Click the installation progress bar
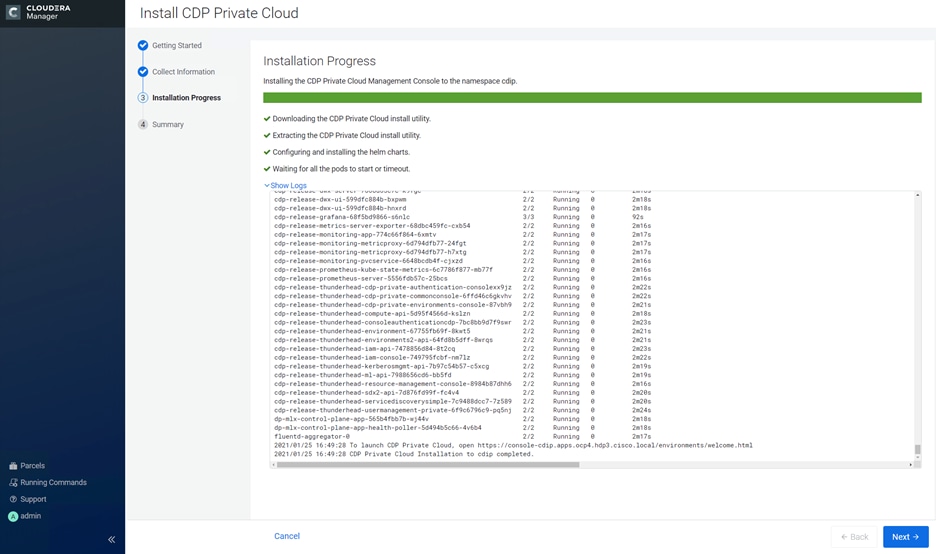Image resolution: width=936 pixels, height=554 pixels. pyautogui.click(x=592, y=98)
